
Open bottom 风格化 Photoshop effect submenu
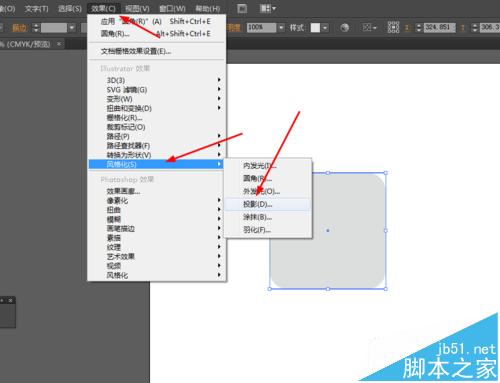[x=156, y=275]
